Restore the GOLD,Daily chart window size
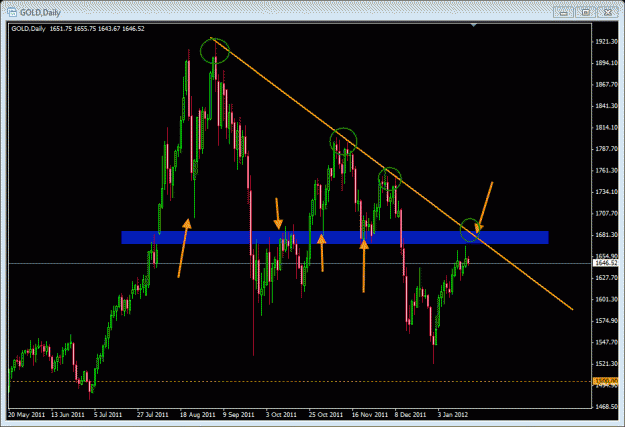The image size is (625, 427). [x=586, y=13]
